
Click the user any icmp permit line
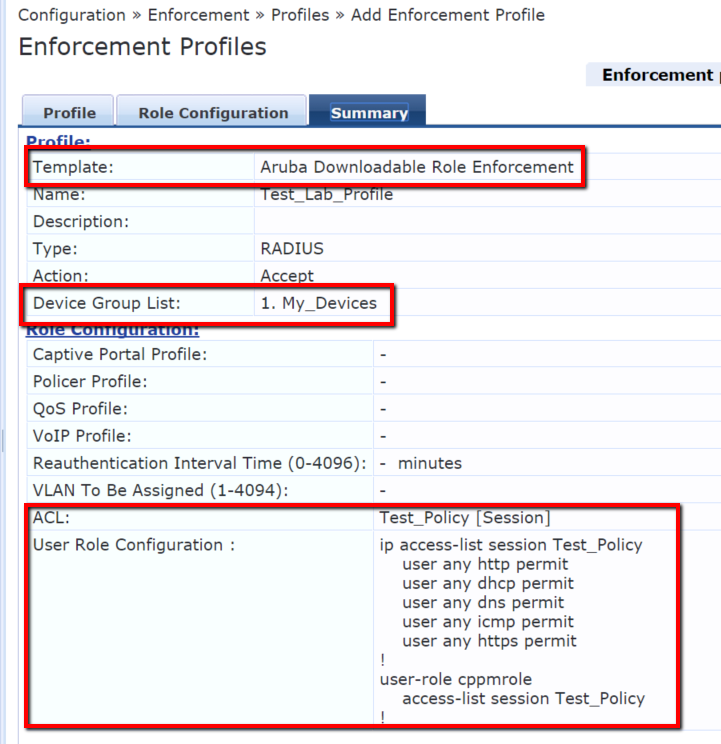(x=488, y=622)
